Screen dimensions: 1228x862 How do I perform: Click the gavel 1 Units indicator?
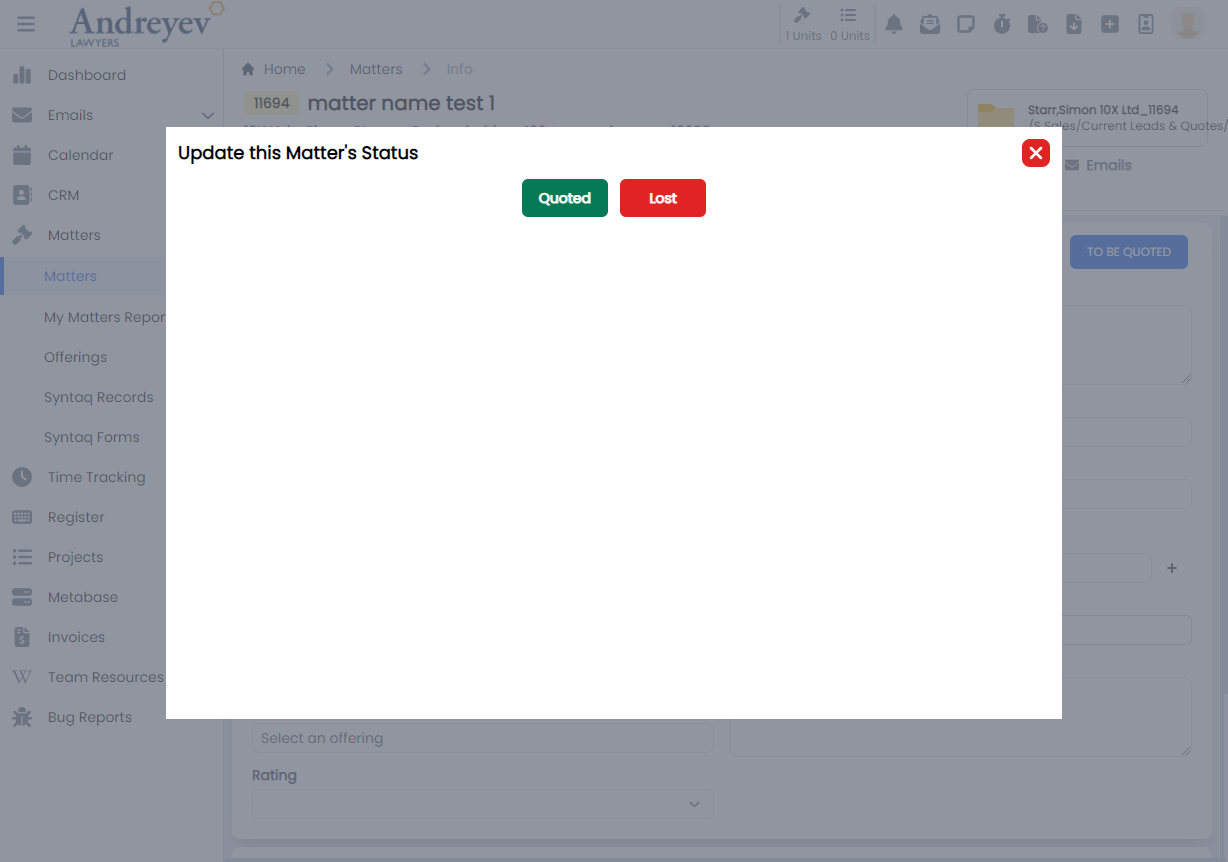[x=802, y=24]
